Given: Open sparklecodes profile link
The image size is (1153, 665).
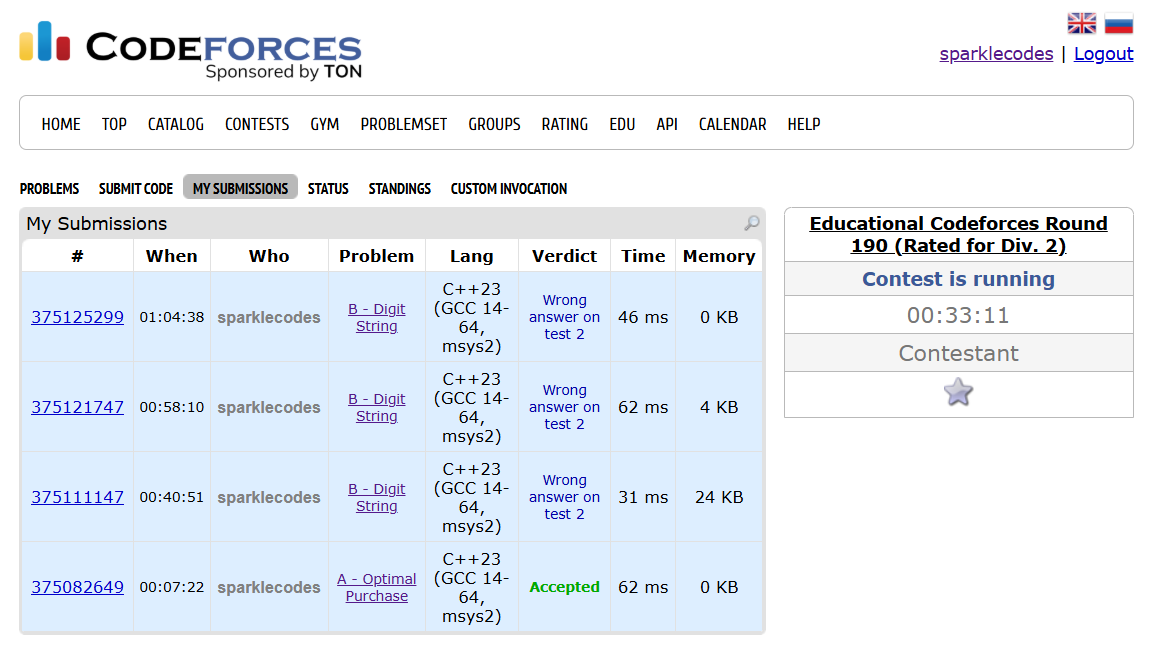Looking at the screenshot, I should pyautogui.click(x=996, y=54).
